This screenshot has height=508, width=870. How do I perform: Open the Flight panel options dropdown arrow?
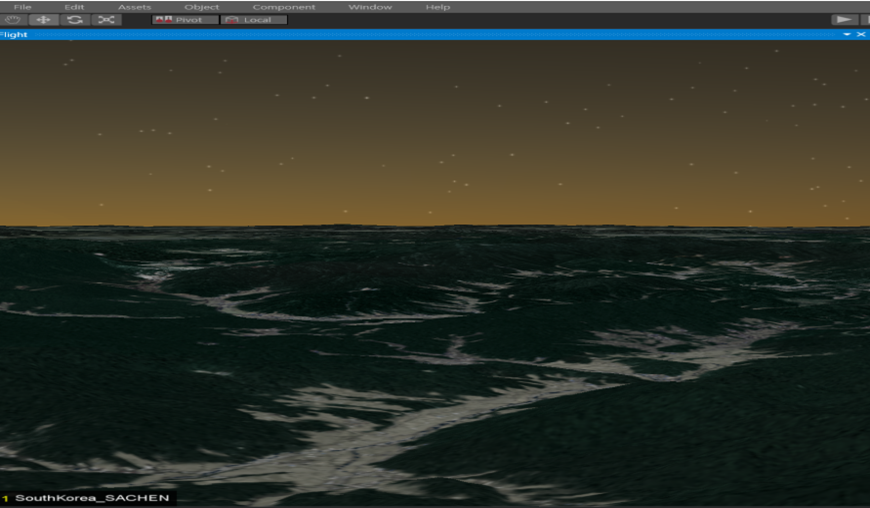point(847,35)
